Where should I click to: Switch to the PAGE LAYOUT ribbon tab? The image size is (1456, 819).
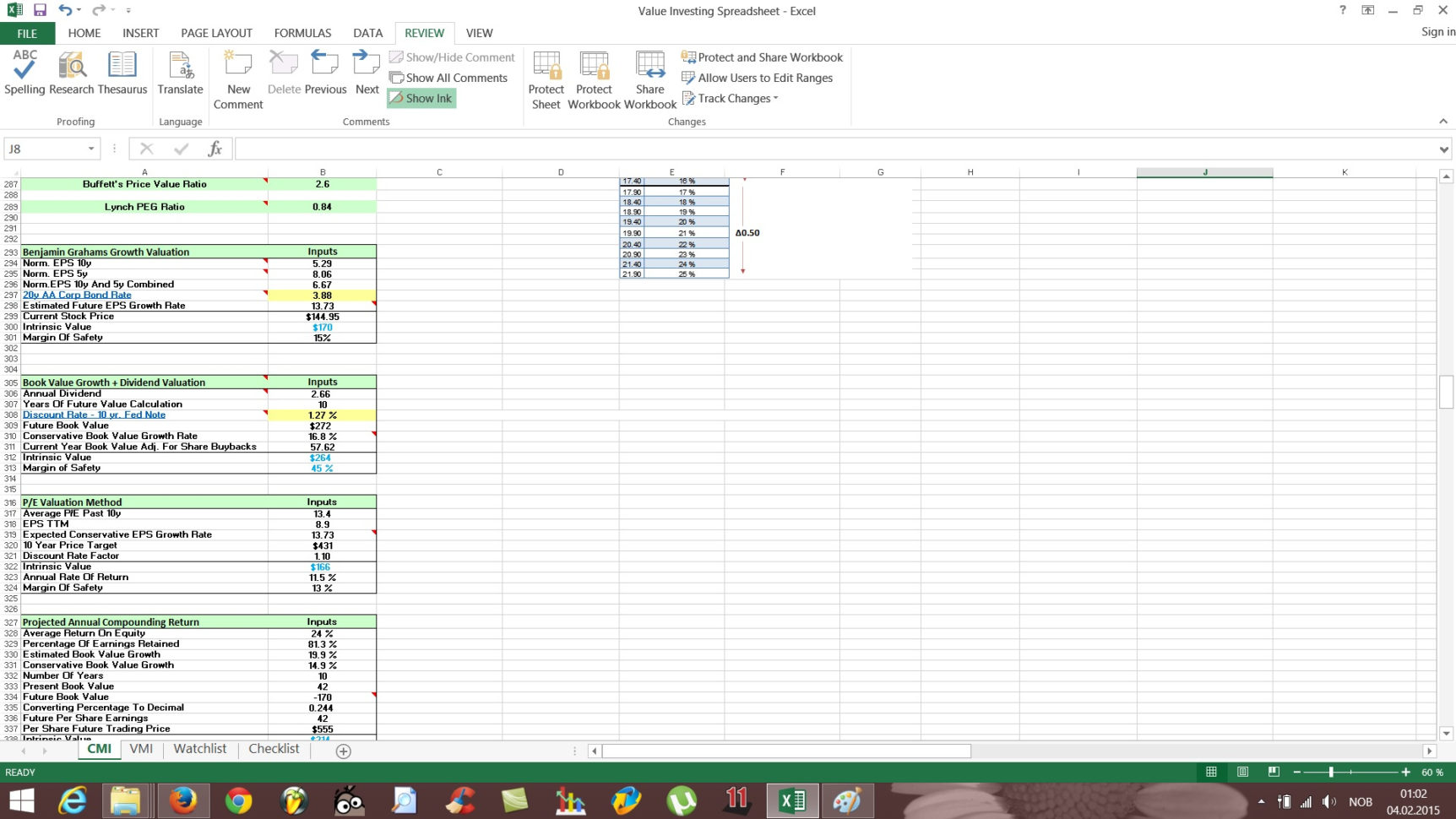pos(215,33)
